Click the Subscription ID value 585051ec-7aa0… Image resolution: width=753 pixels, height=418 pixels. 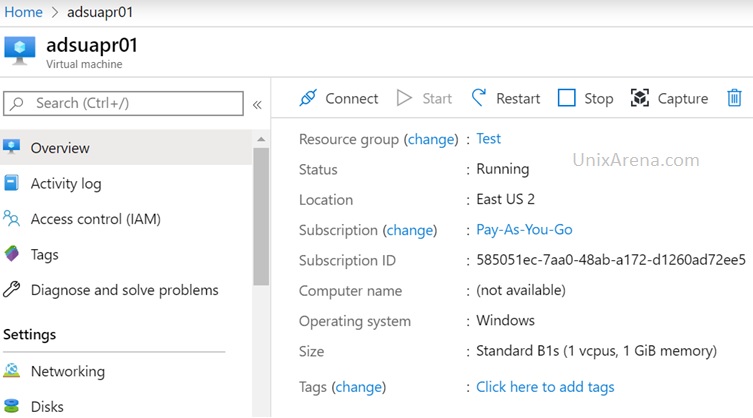click(x=611, y=260)
